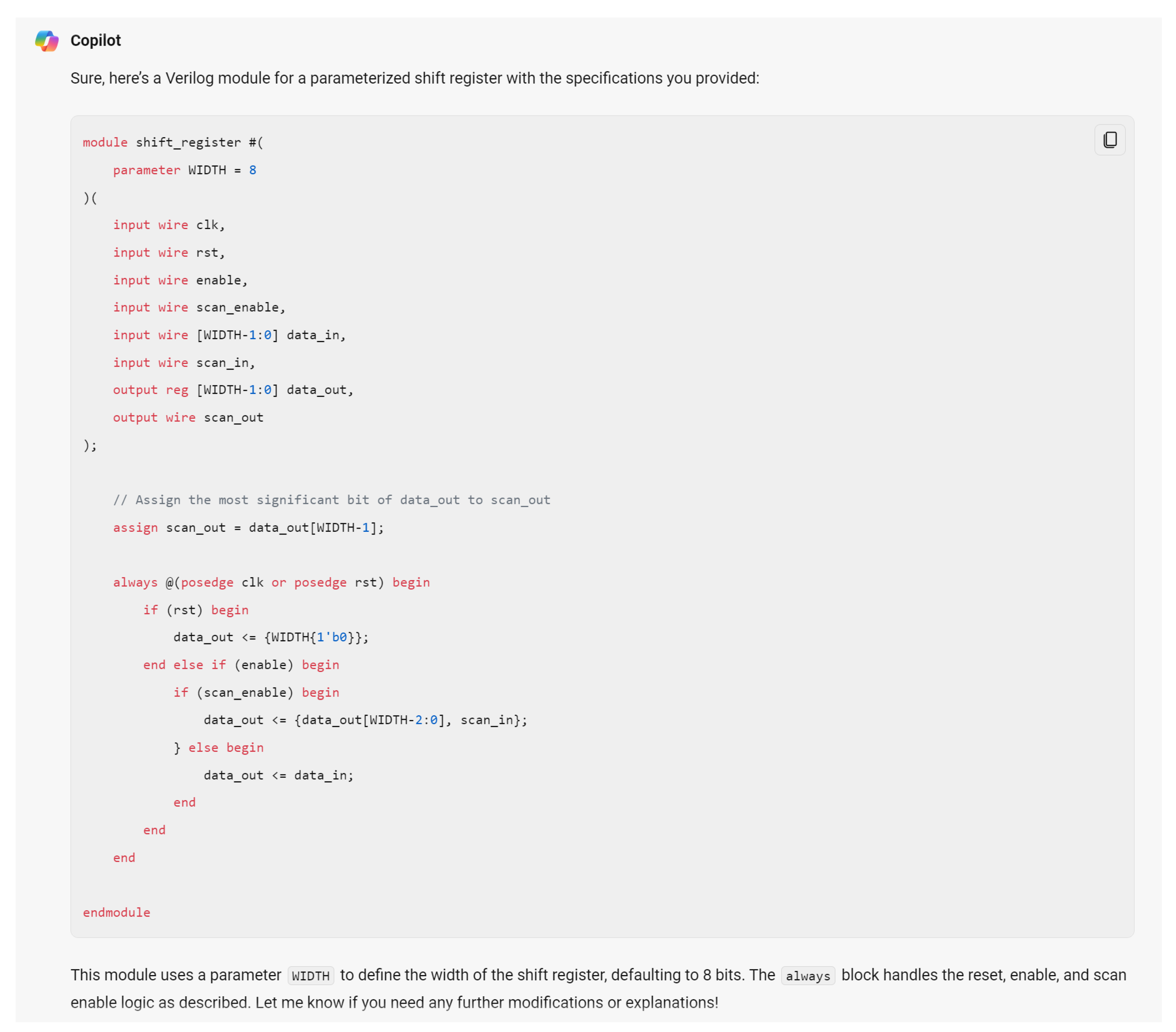The image size is (1176, 1032).
Task: Click the 'output reg' data_out declaration
Action: coord(233,390)
